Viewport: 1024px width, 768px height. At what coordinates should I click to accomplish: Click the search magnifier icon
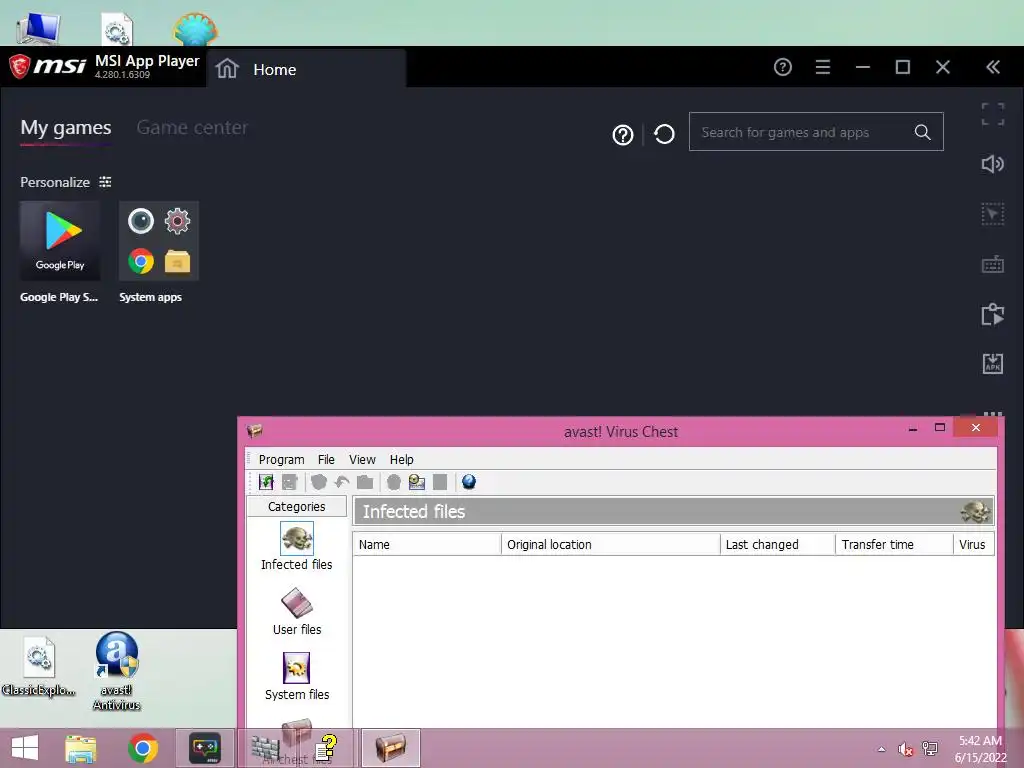pos(922,132)
